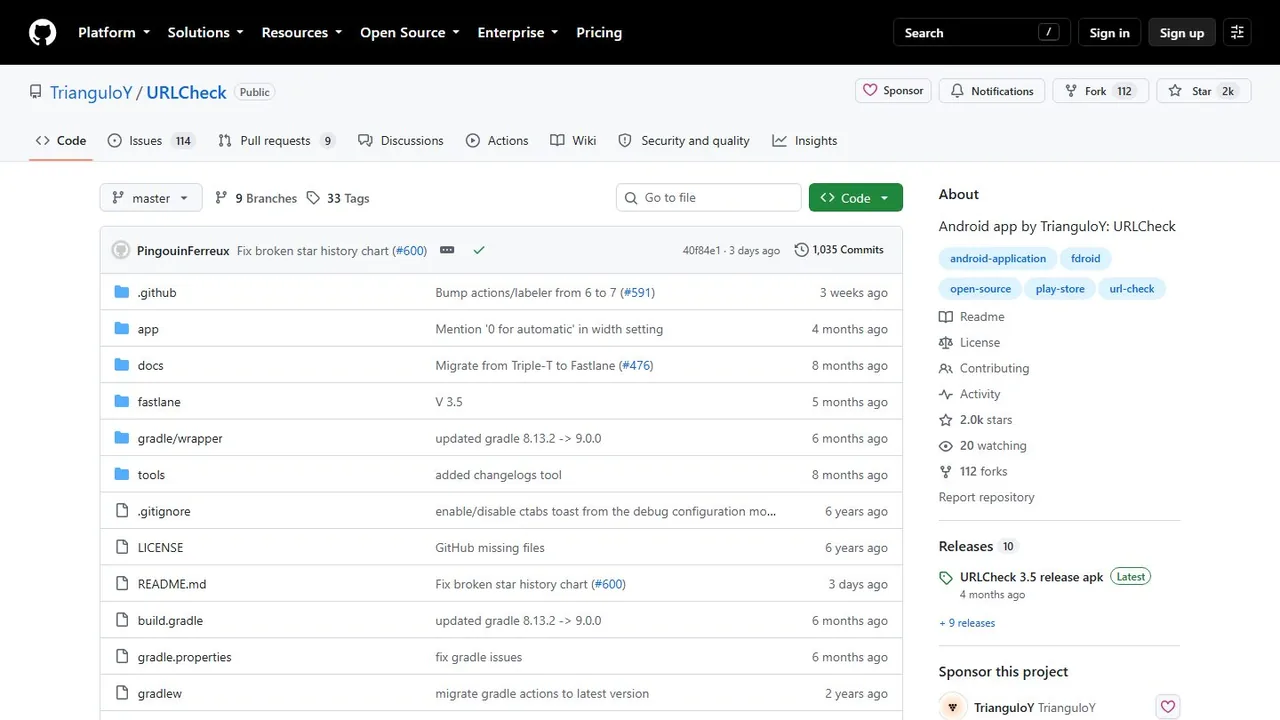Click the Search field in header
Image resolution: width=1280 pixels, height=720 pixels.
click(x=982, y=33)
